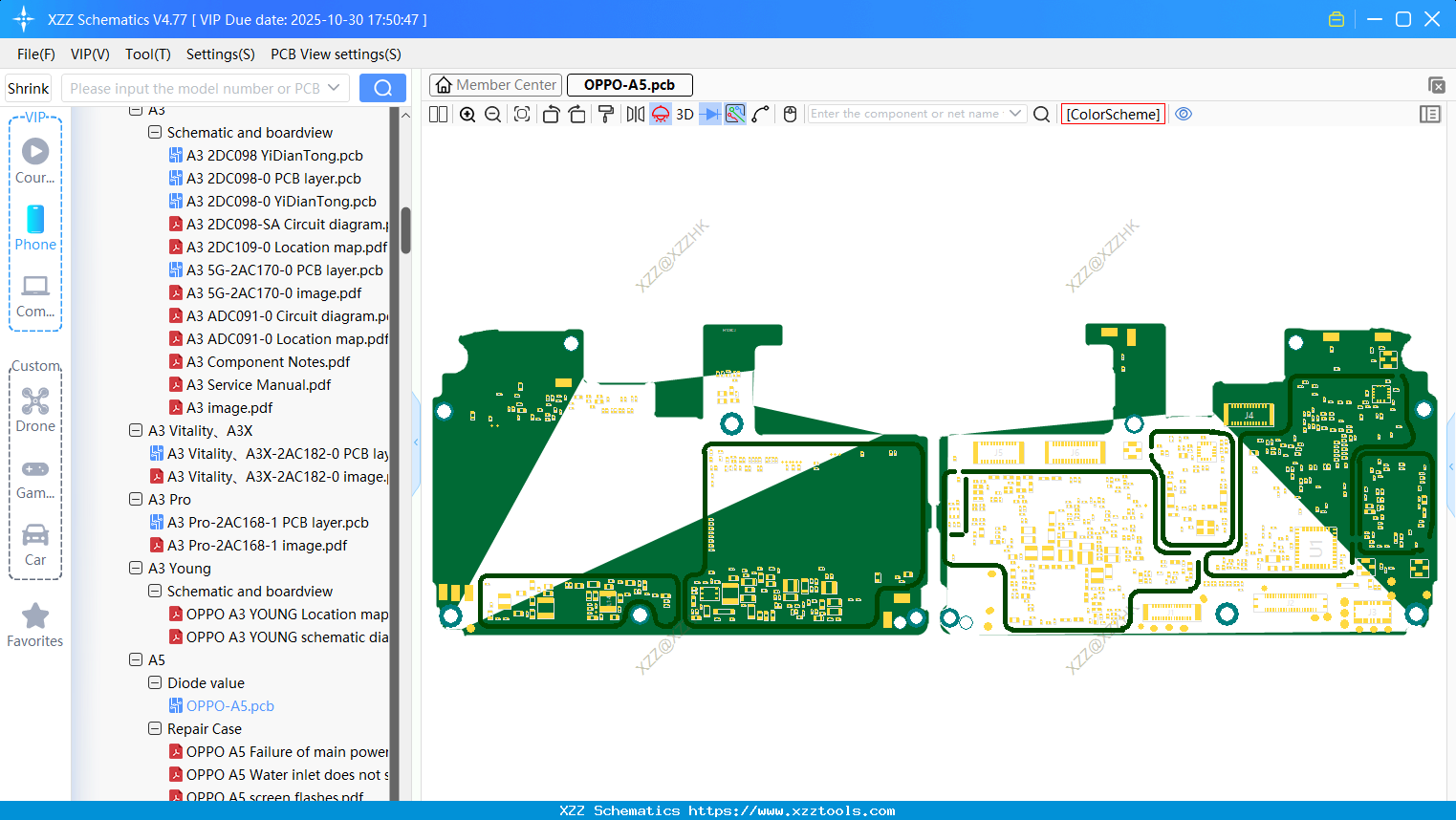Screen dimensions: 1456x820
Task: Toggle the diode value display icon
Action: pyautogui.click(x=710, y=115)
